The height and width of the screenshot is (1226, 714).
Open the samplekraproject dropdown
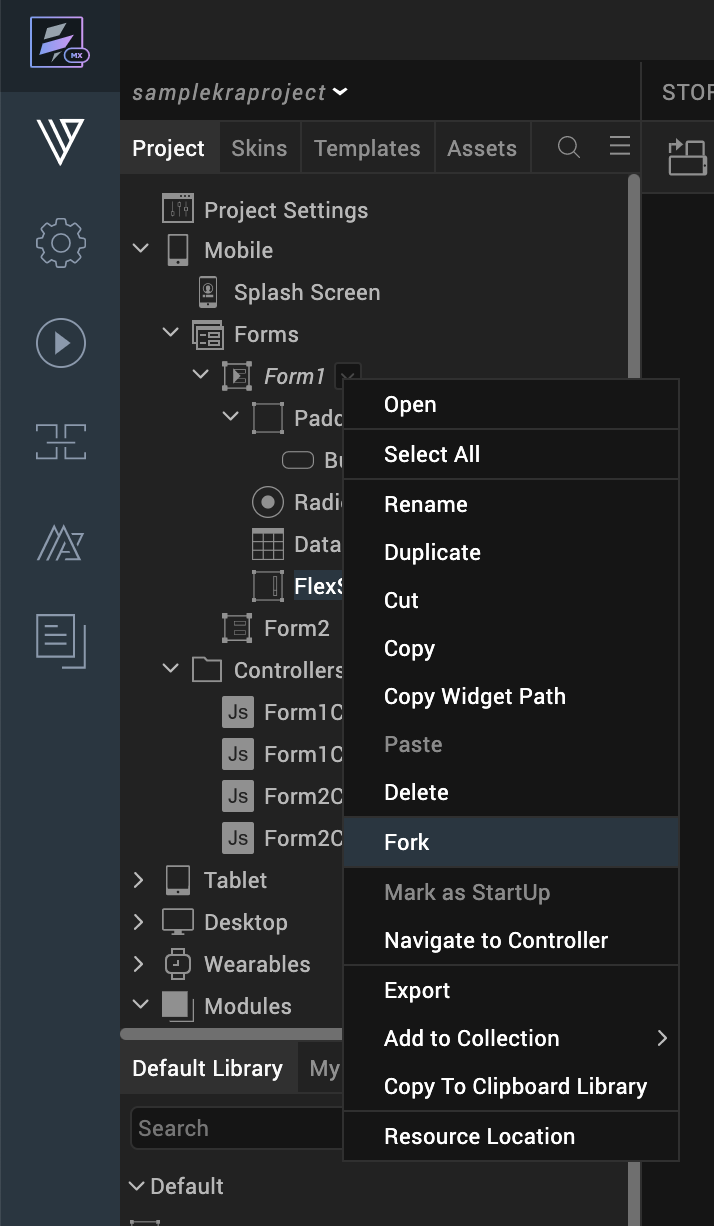240,92
